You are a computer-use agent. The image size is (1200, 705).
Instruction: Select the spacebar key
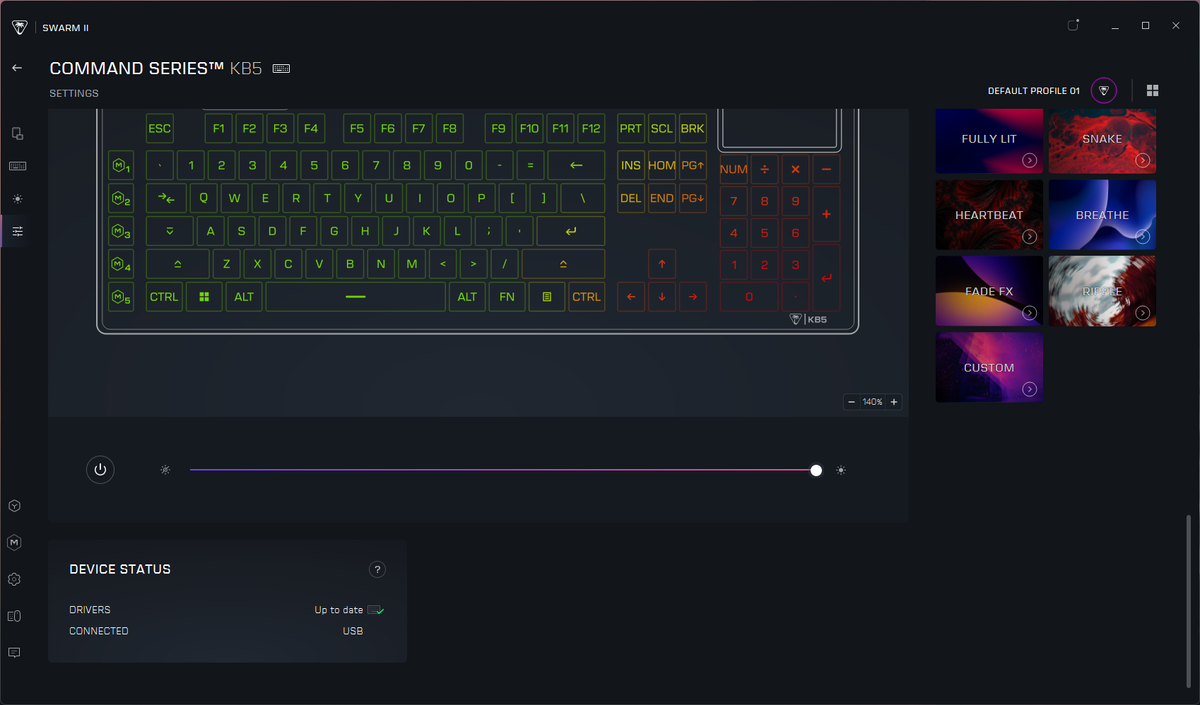pyautogui.click(x=355, y=297)
